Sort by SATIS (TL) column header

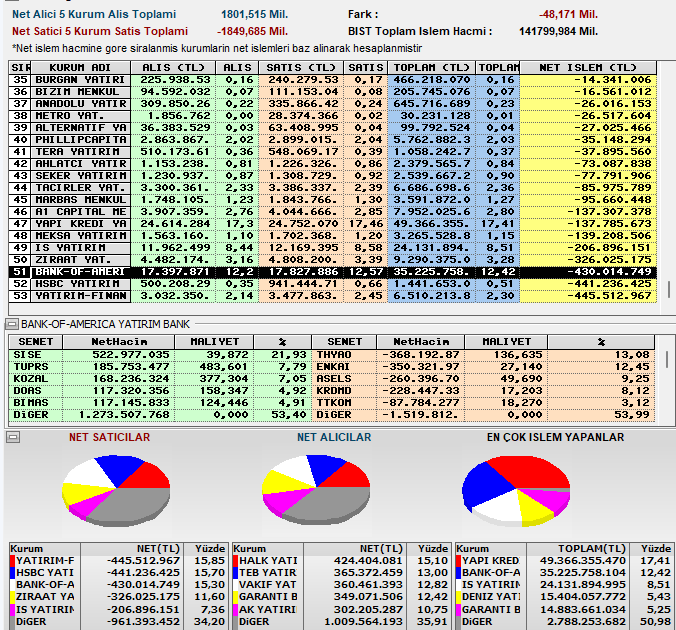tap(300, 68)
